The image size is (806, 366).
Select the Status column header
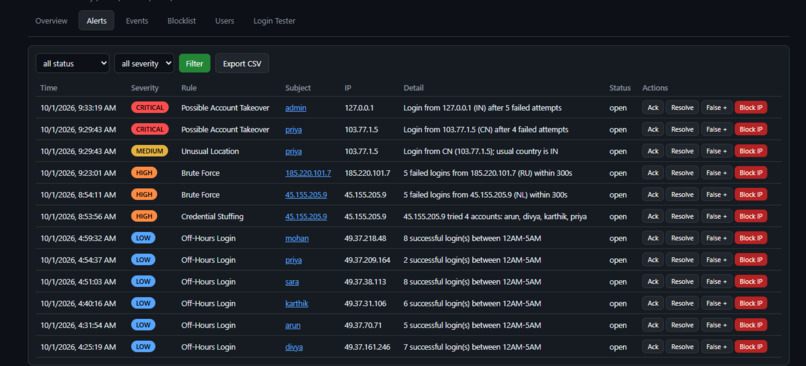(x=620, y=88)
